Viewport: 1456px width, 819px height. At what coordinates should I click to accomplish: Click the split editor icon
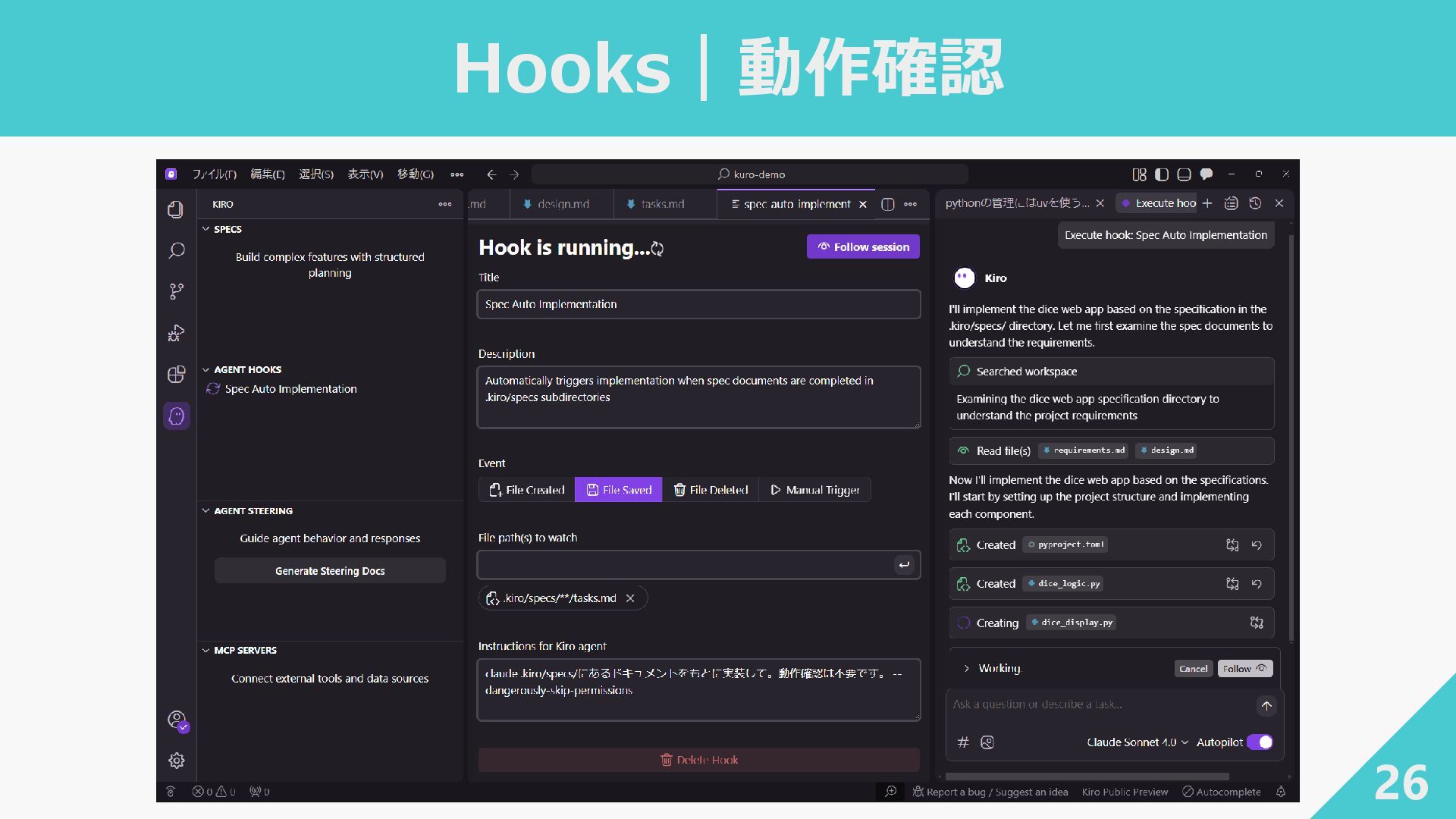[x=888, y=204]
